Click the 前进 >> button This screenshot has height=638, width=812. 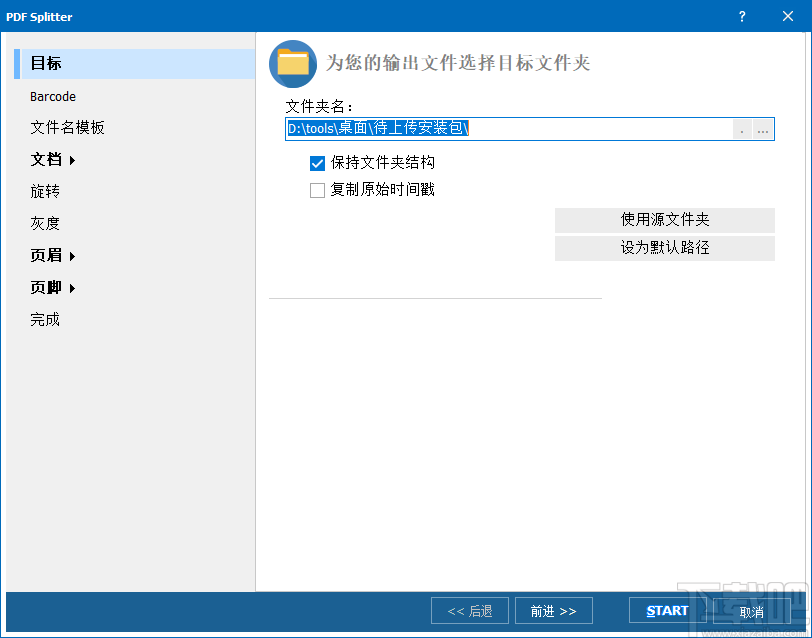click(553, 610)
